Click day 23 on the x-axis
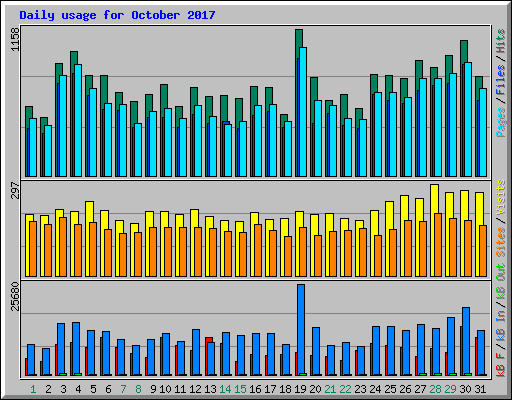The image size is (512, 400). point(360,389)
